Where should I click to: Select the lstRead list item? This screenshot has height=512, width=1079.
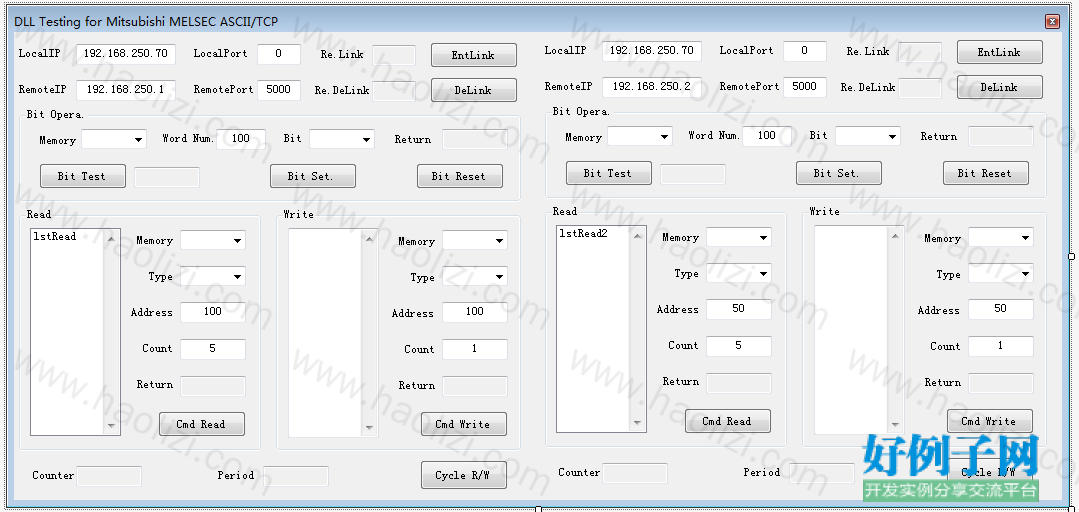(54, 237)
